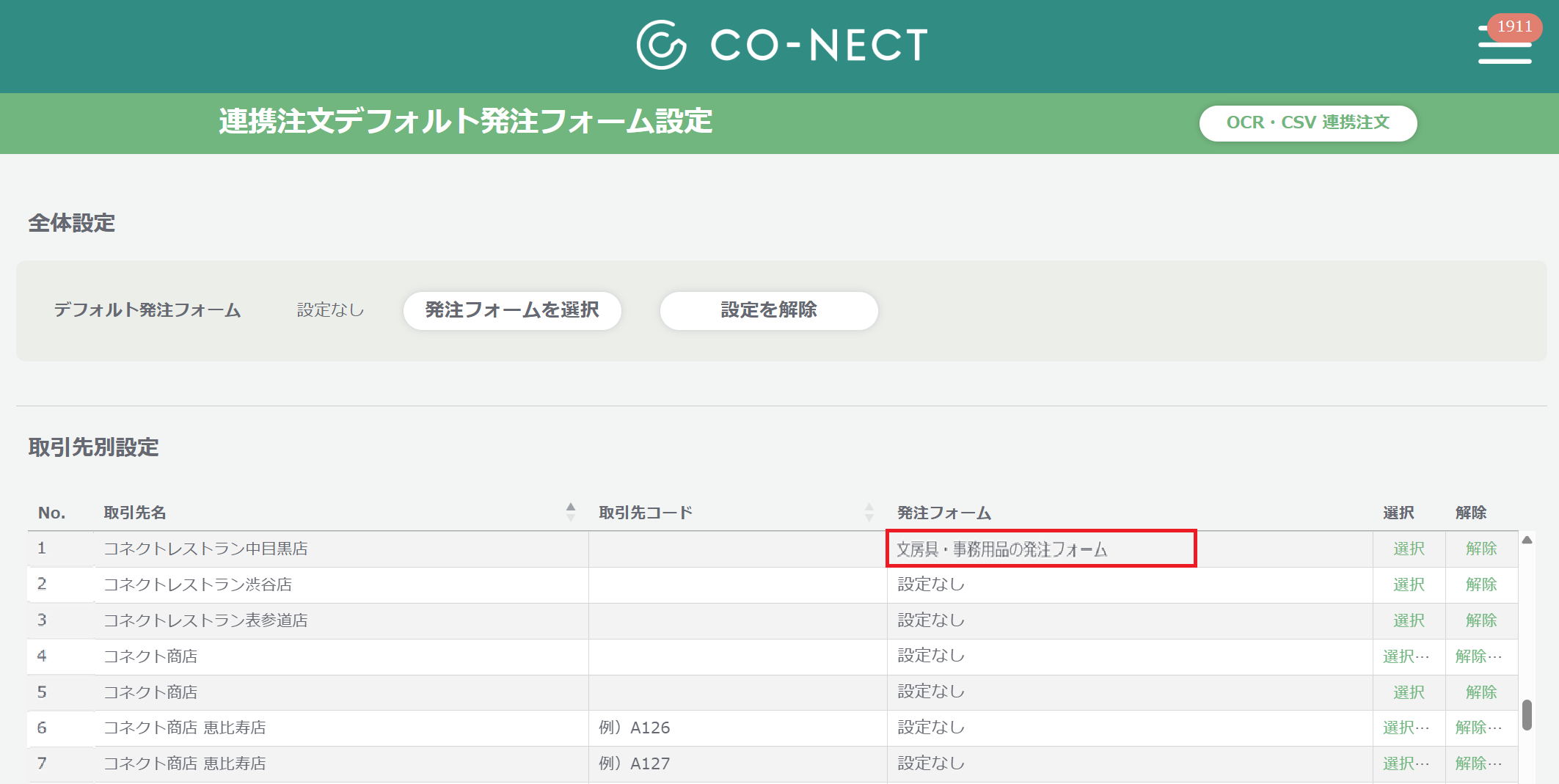
Task: Click 選択 for コネクトレストラン中目黒店 row
Action: pos(1409,549)
